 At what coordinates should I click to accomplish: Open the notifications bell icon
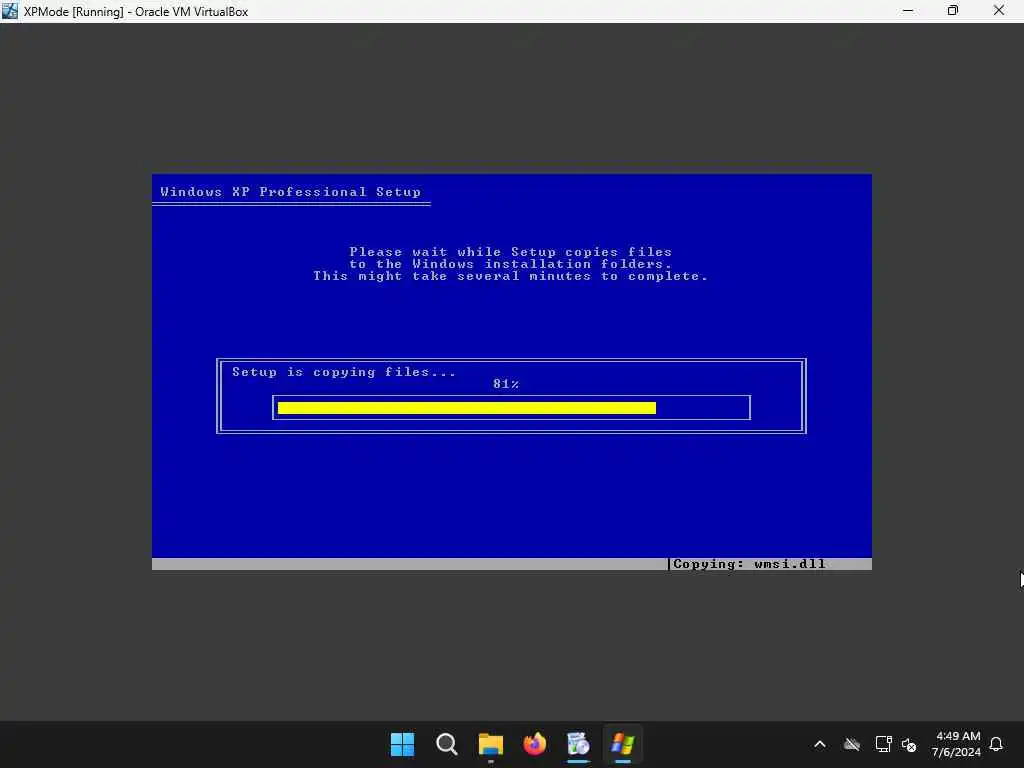[x=996, y=744]
